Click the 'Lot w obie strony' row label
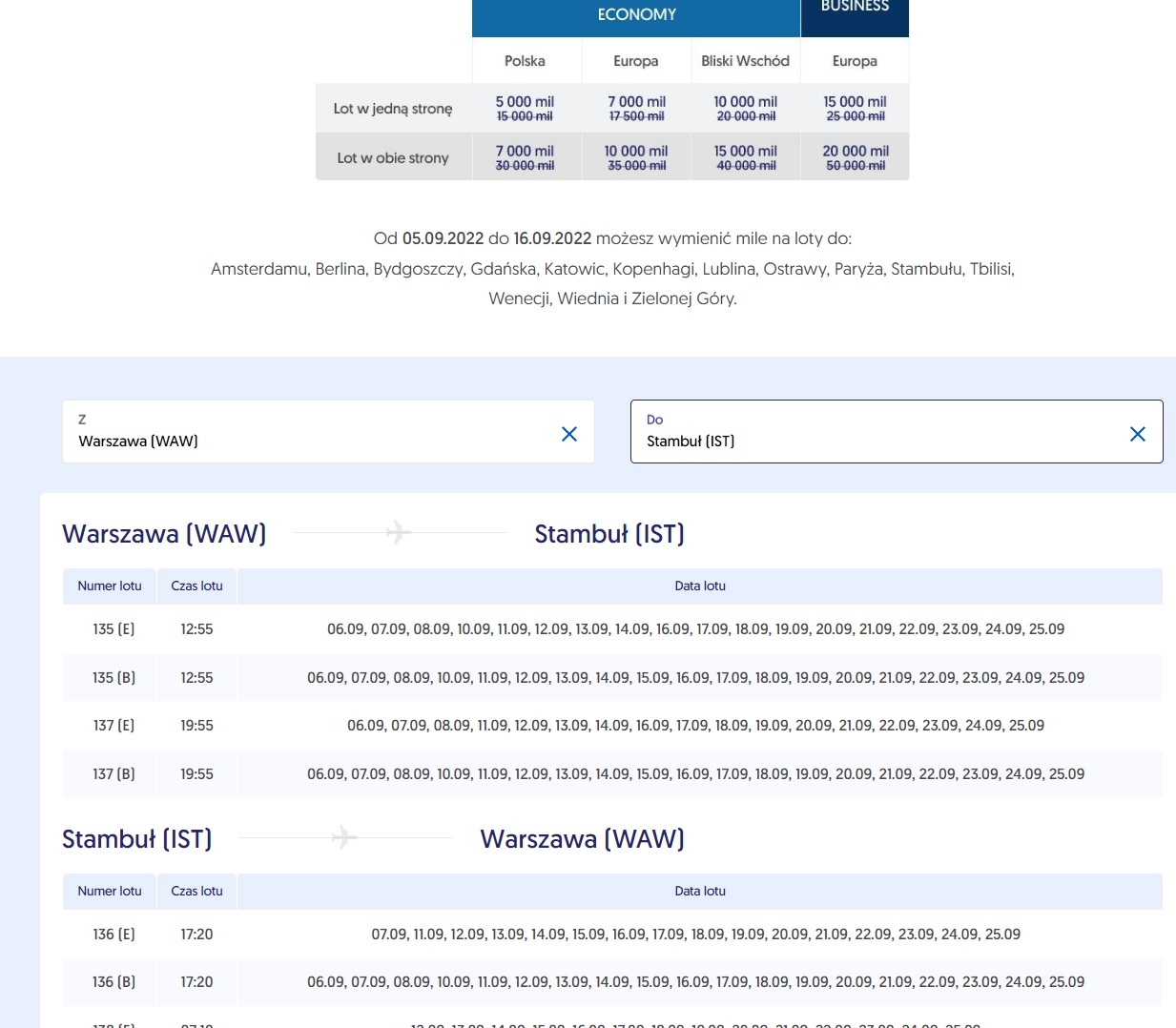Screen dimensions: 1176x1028 pyautogui.click(x=393, y=158)
